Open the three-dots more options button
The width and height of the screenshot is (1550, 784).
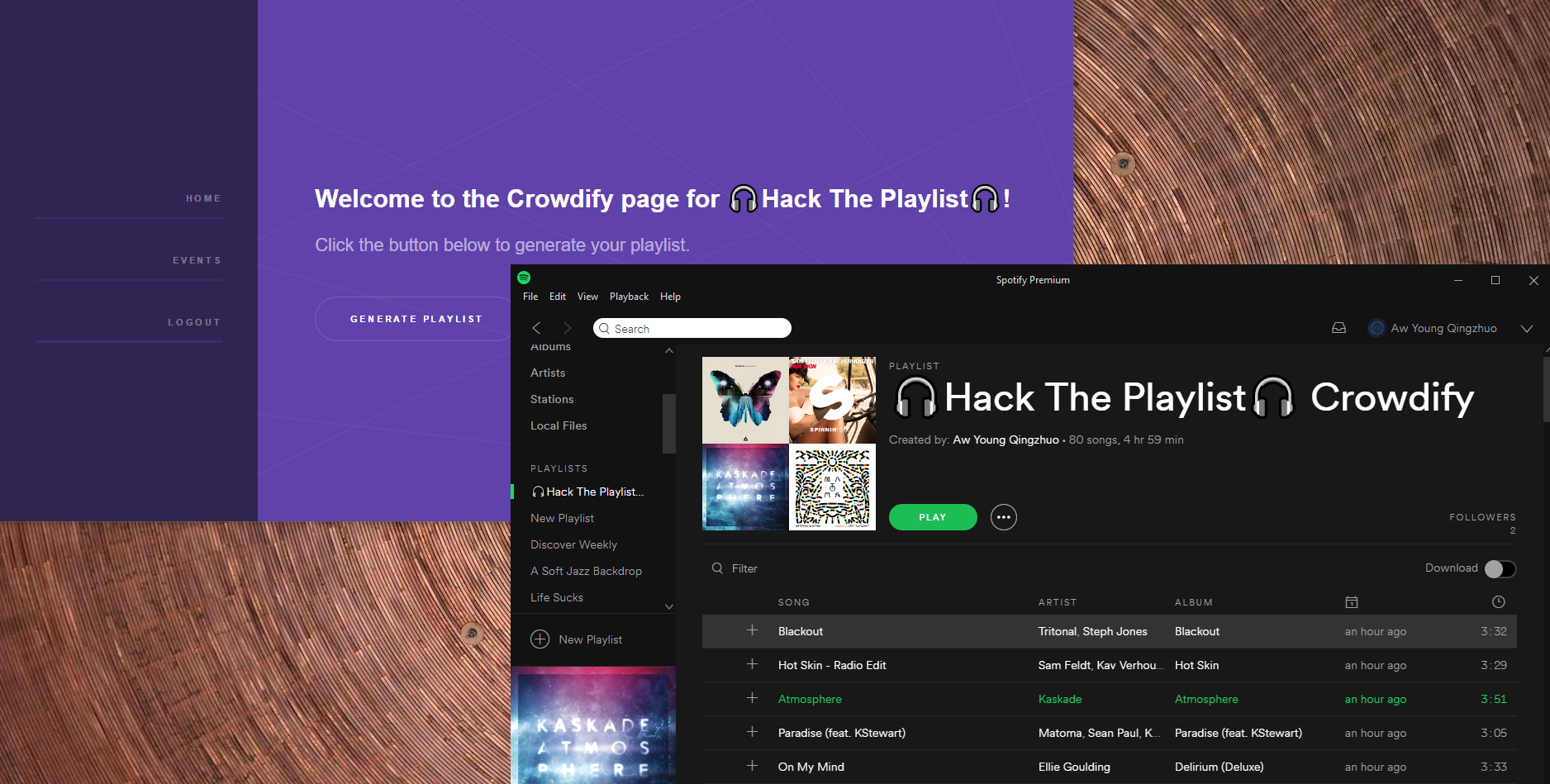coord(1004,517)
